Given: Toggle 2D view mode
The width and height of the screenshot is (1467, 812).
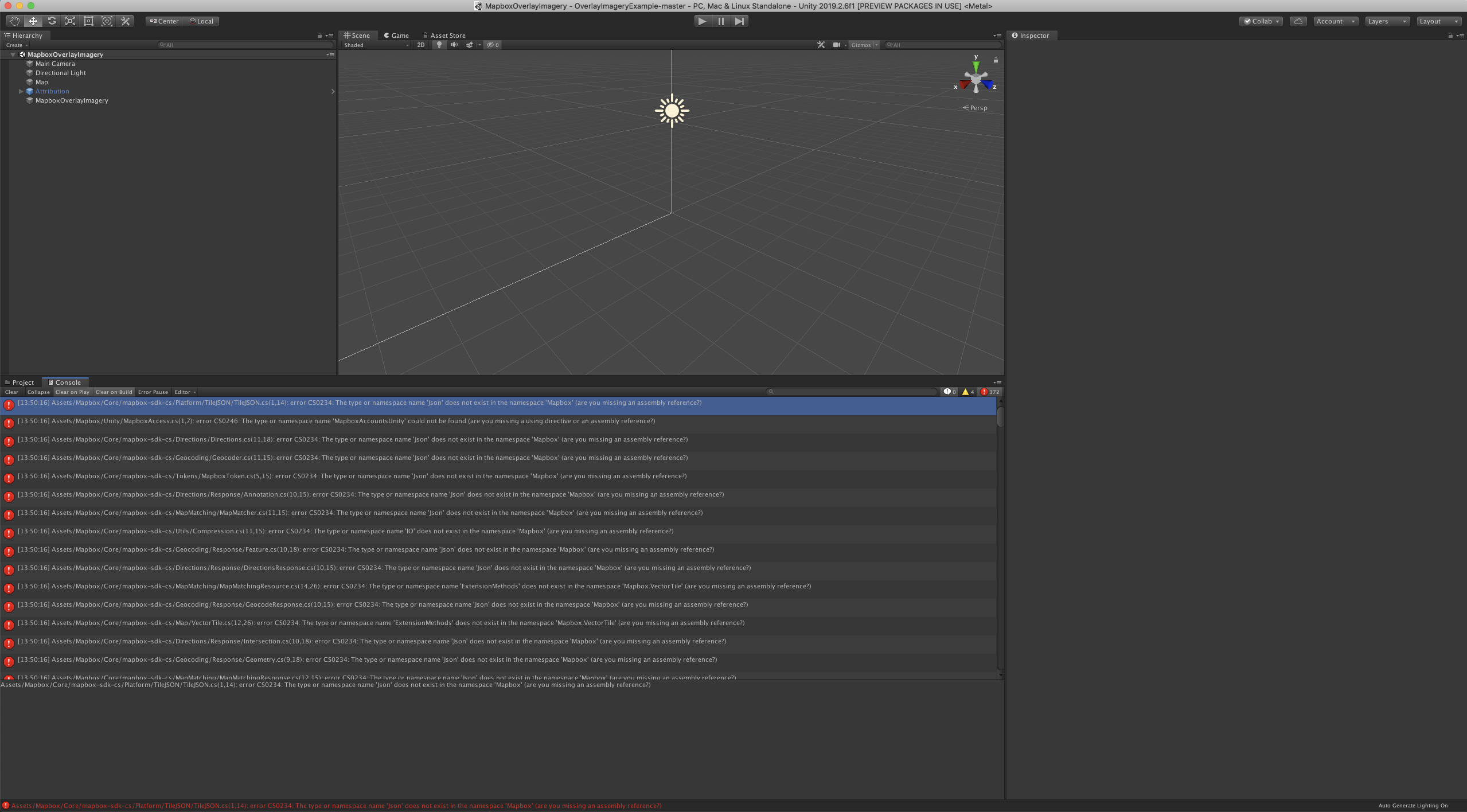Looking at the screenshot, I should 421,45.
